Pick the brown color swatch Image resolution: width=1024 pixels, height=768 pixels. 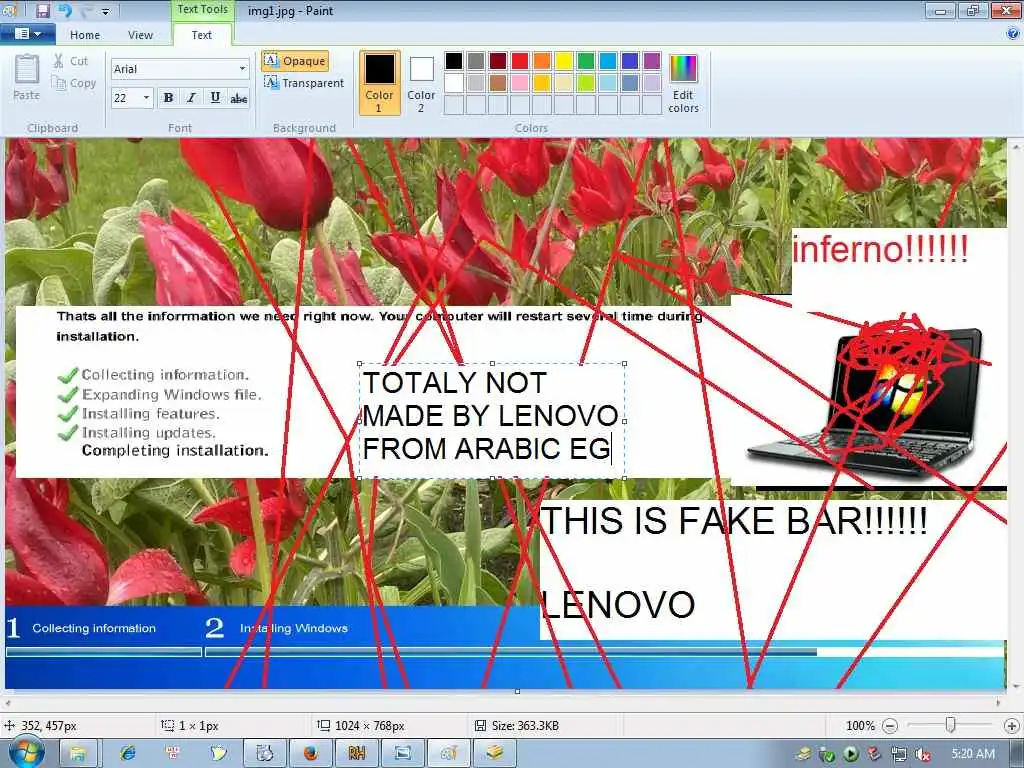tap(498, 83)
